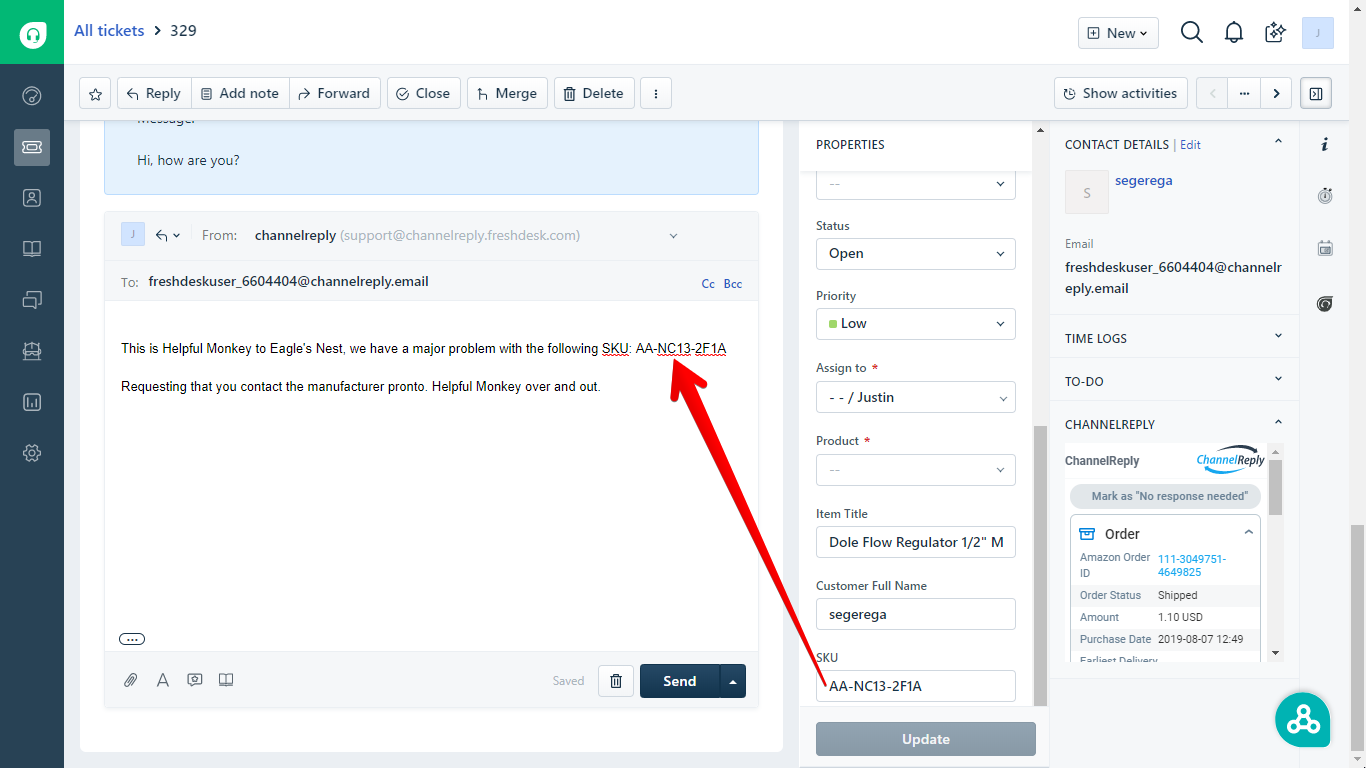The width and height of the screenshot is (1366, 768).
Task: Click Forward in toolbar
Action: click(335, 93)
